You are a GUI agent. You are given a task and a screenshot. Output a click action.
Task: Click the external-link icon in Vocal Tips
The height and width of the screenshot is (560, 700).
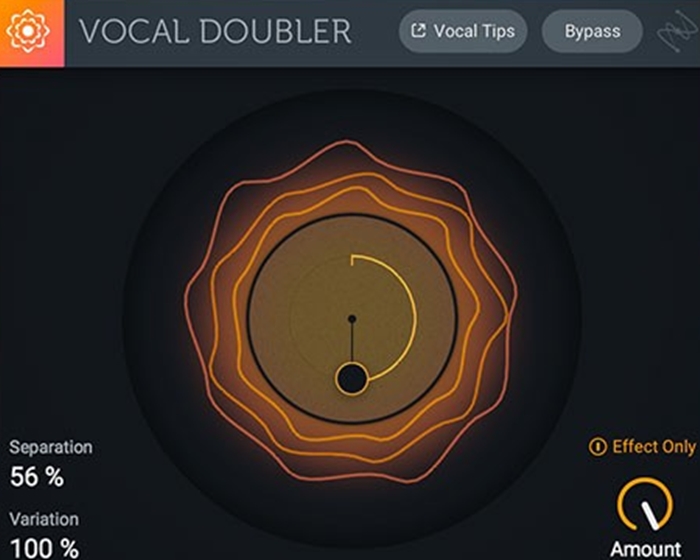click(x=418, y=31)
